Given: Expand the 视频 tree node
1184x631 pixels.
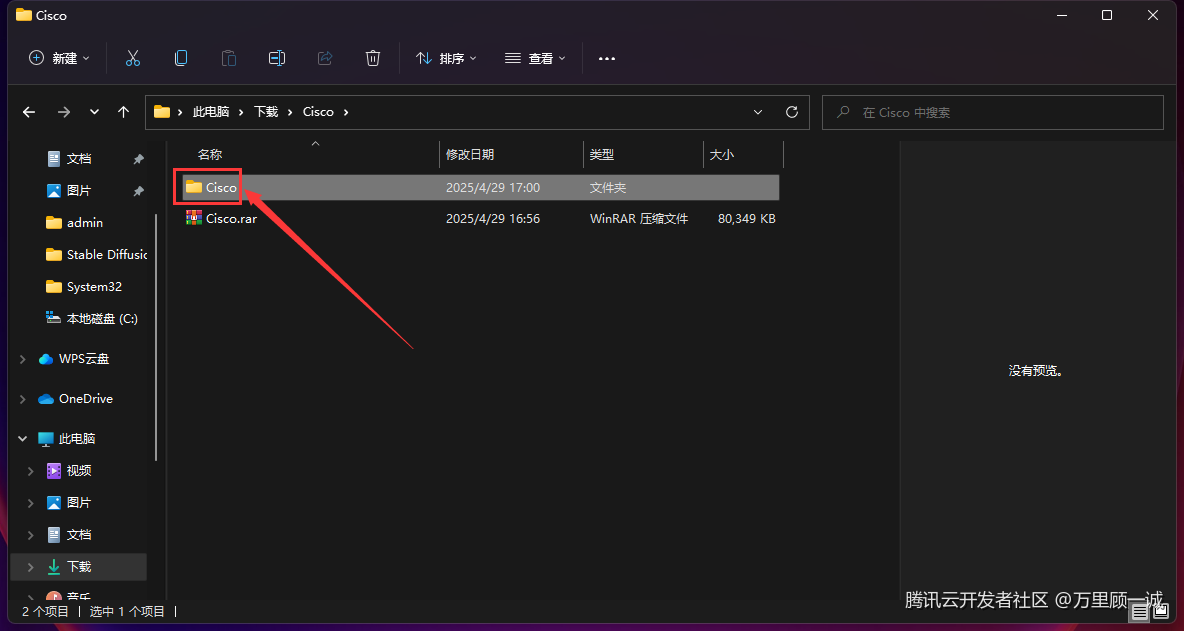Looking at the screenshot, I should click(30, 471).
